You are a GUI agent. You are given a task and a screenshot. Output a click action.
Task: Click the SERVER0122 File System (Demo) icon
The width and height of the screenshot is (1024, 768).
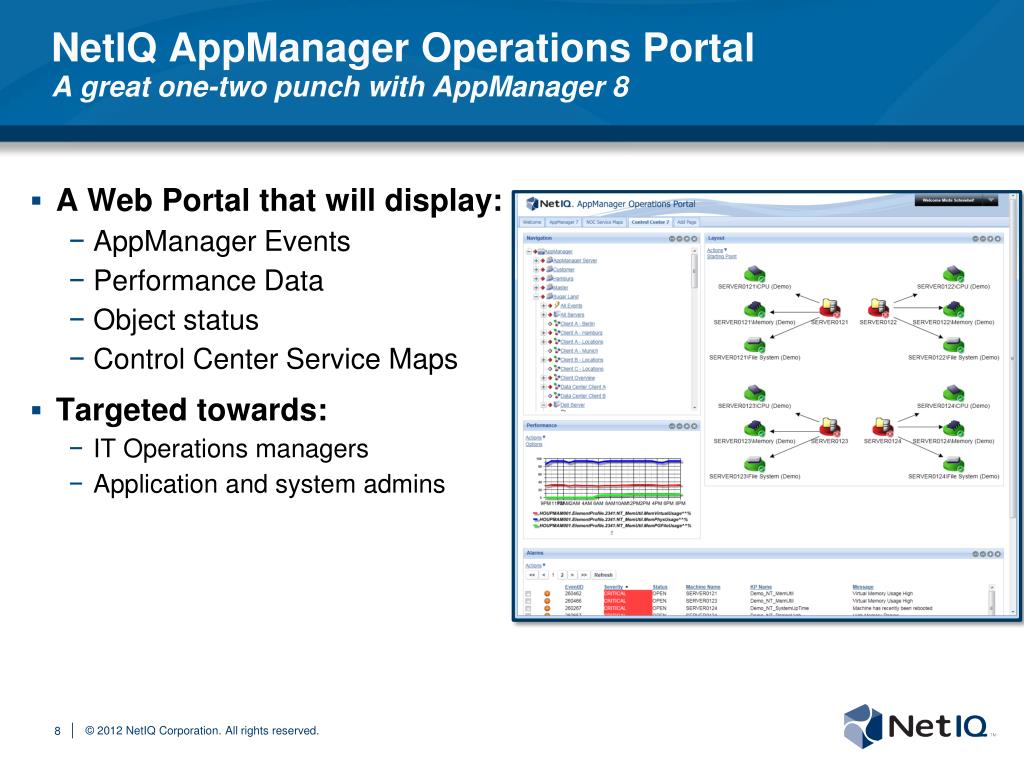(x=953, y=345)
